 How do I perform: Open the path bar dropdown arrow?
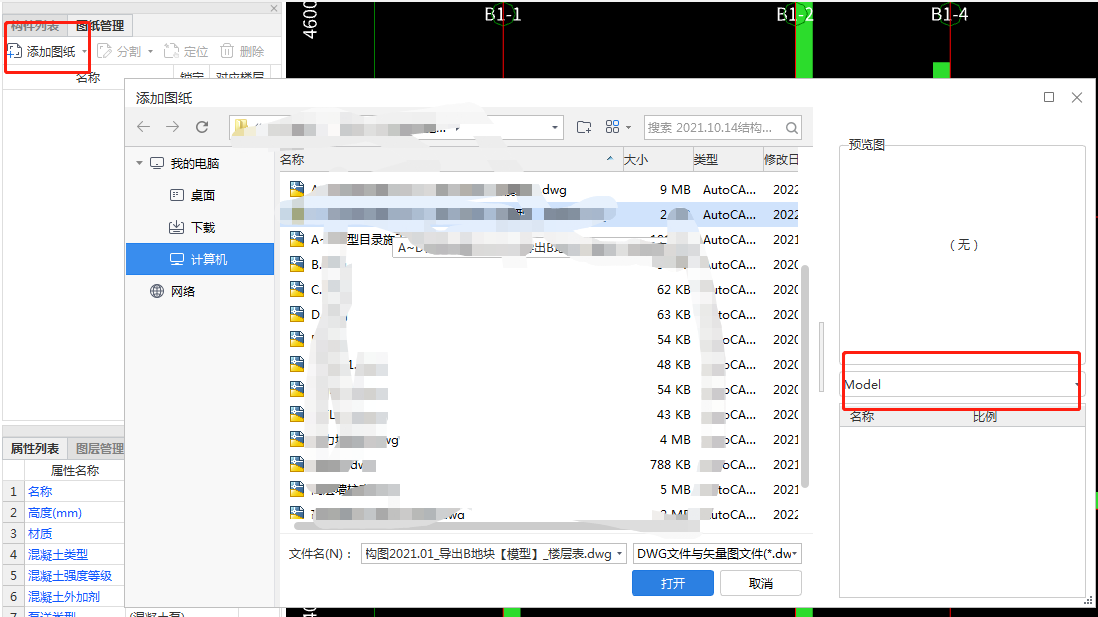555,127
